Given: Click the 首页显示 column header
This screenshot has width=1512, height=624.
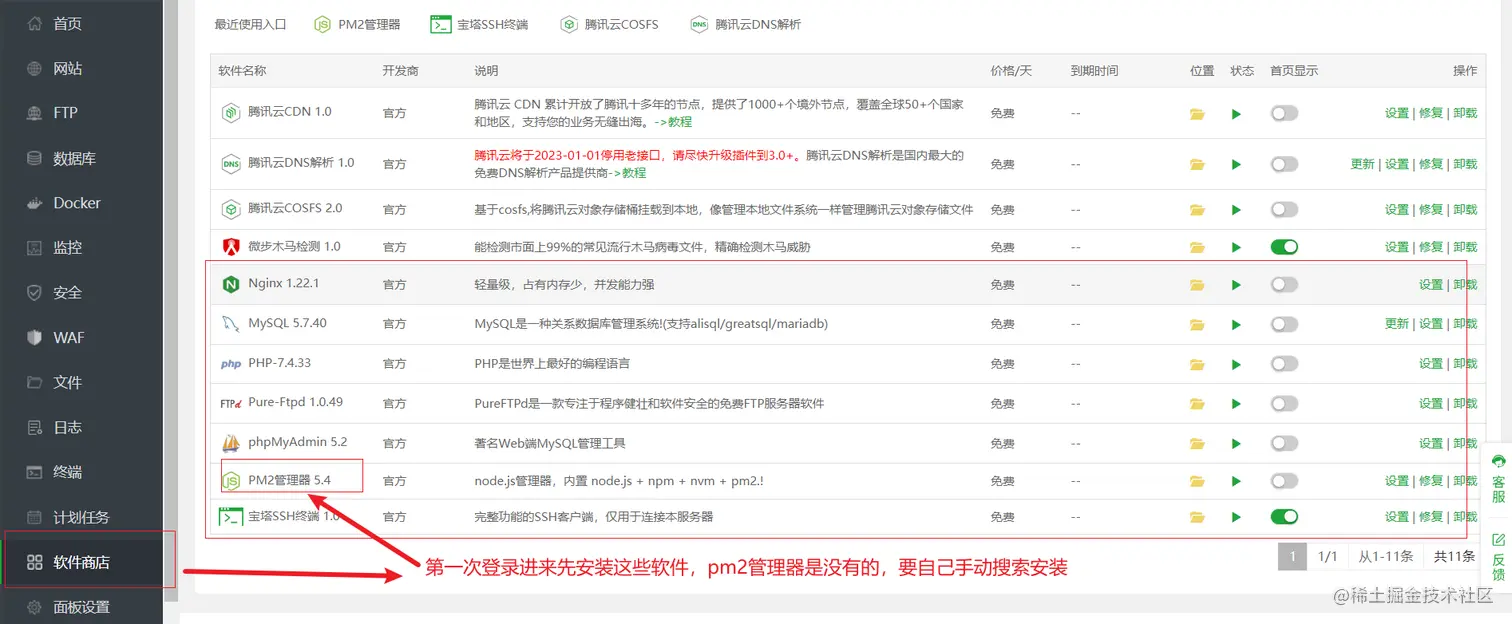Looking at the screenshot, I should tap(1294, 71).
